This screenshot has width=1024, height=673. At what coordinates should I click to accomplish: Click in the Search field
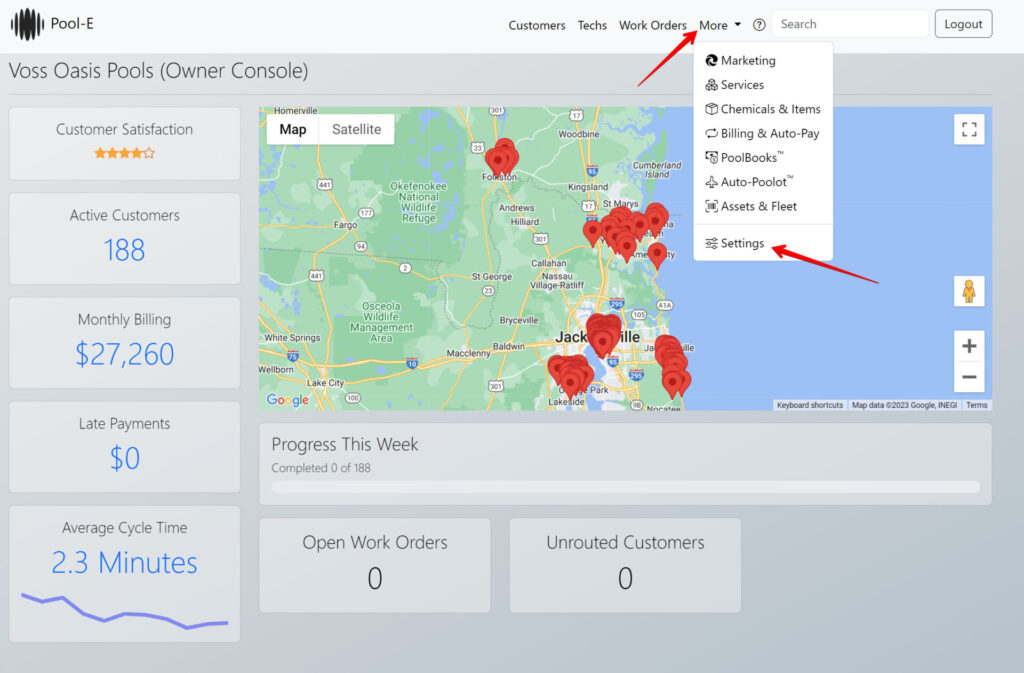click(x=850, y=24)
